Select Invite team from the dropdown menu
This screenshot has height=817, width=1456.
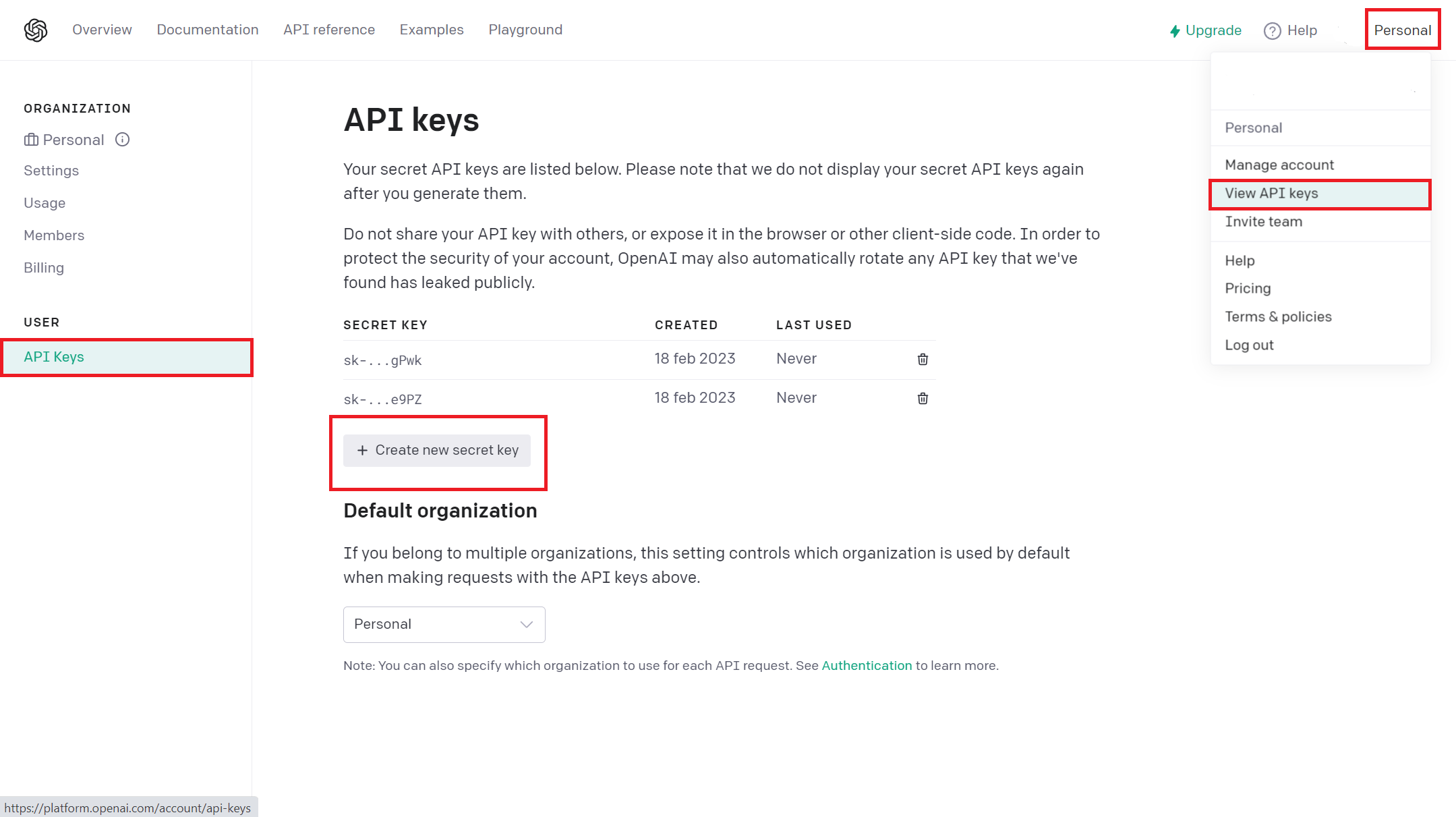coord(1263,221)
